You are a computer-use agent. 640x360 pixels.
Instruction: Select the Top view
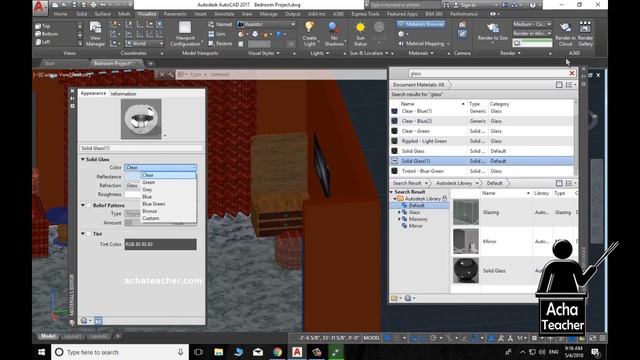pyautogui.click(x=43, y=26)
